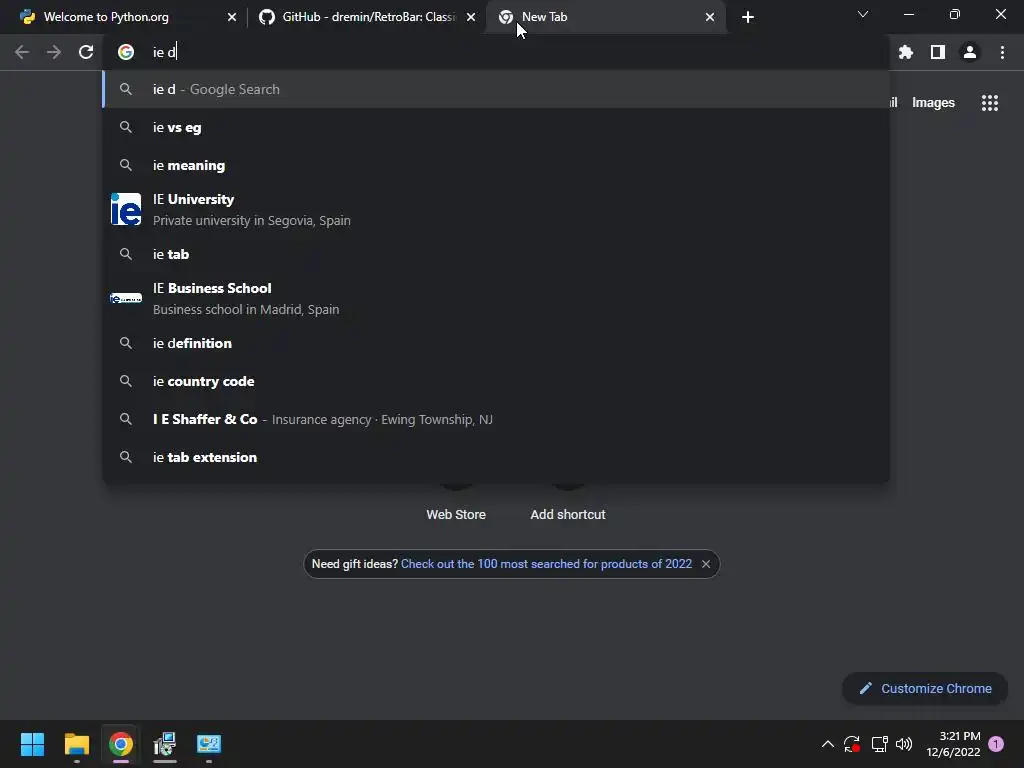Switch to GitHub dremin/RetroBar tab
The height and width of the screenshot is (768, 1024).
pos(366,17)
